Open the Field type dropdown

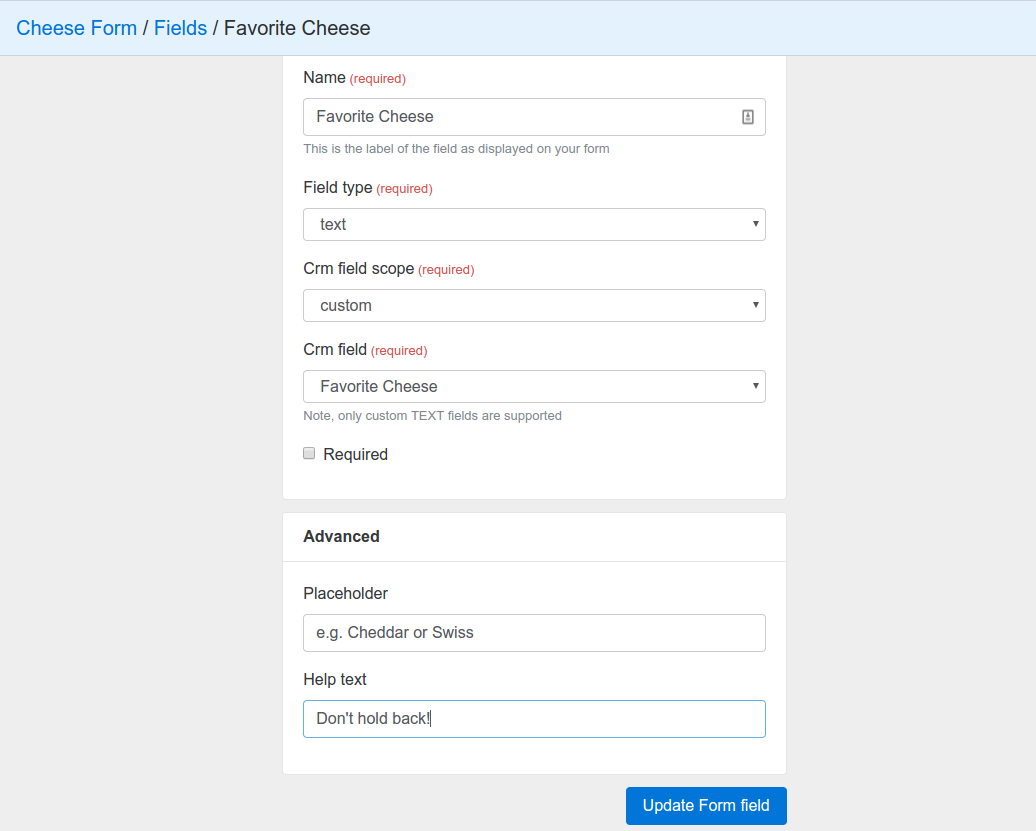tap(534, 225)
